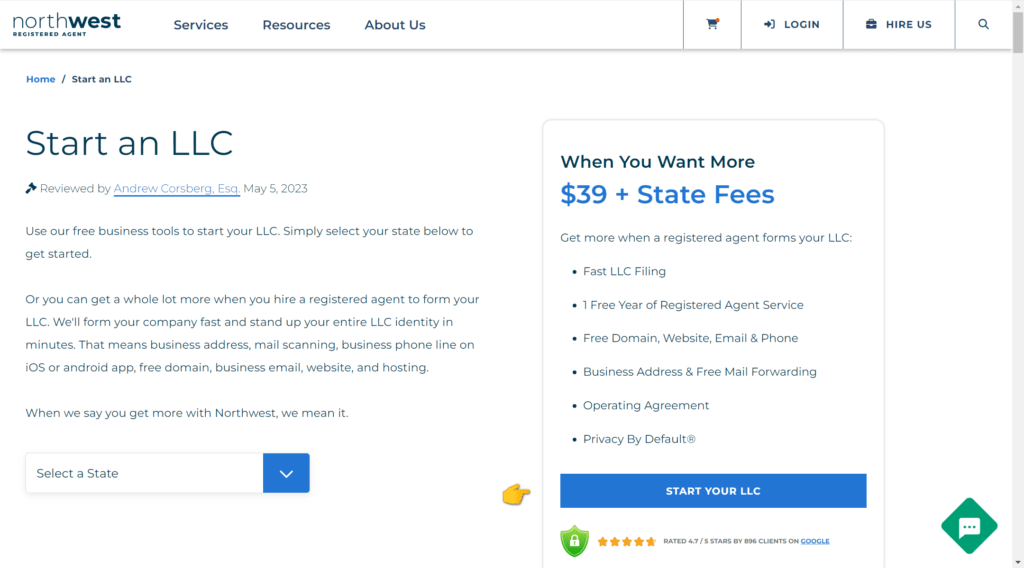Open the Resources navigation menu
The height and width of the screenshot is (568, 1024).
tap(296, 25)
